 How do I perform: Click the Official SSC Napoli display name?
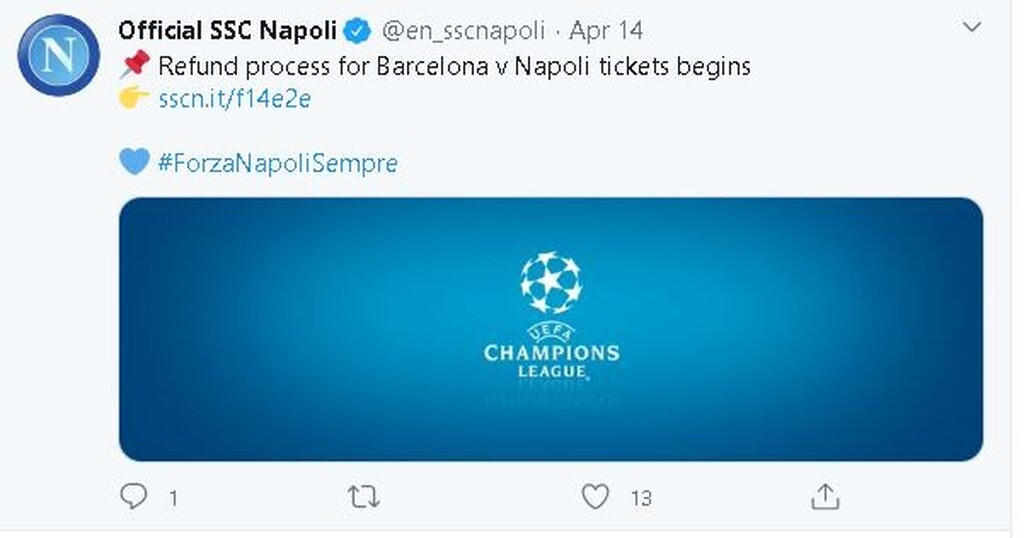(227, 31)
